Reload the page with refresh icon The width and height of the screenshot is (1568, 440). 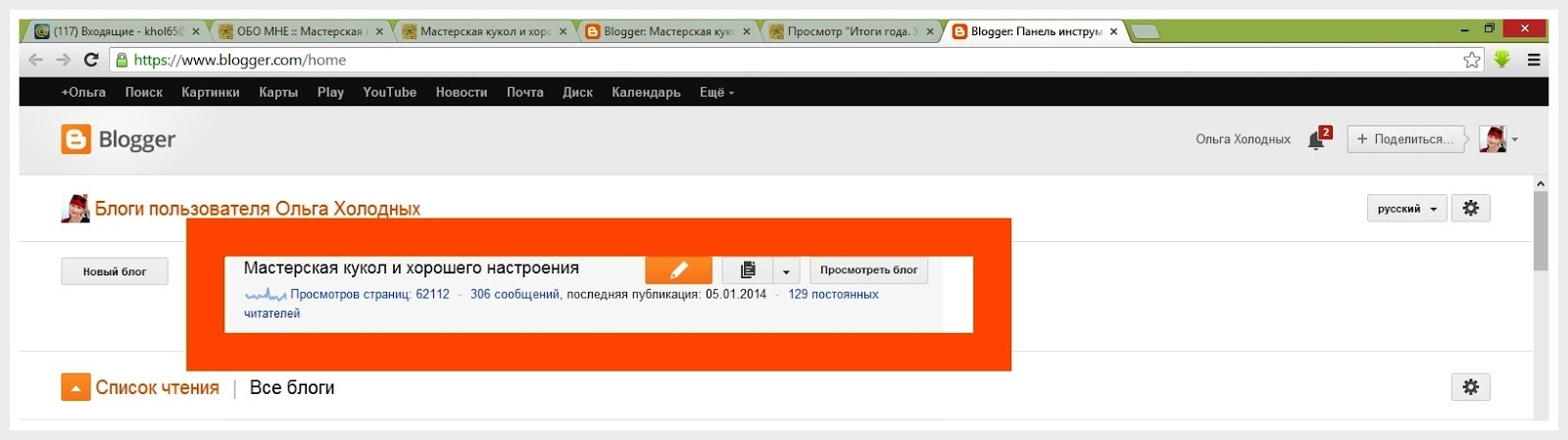pos(91,60)
